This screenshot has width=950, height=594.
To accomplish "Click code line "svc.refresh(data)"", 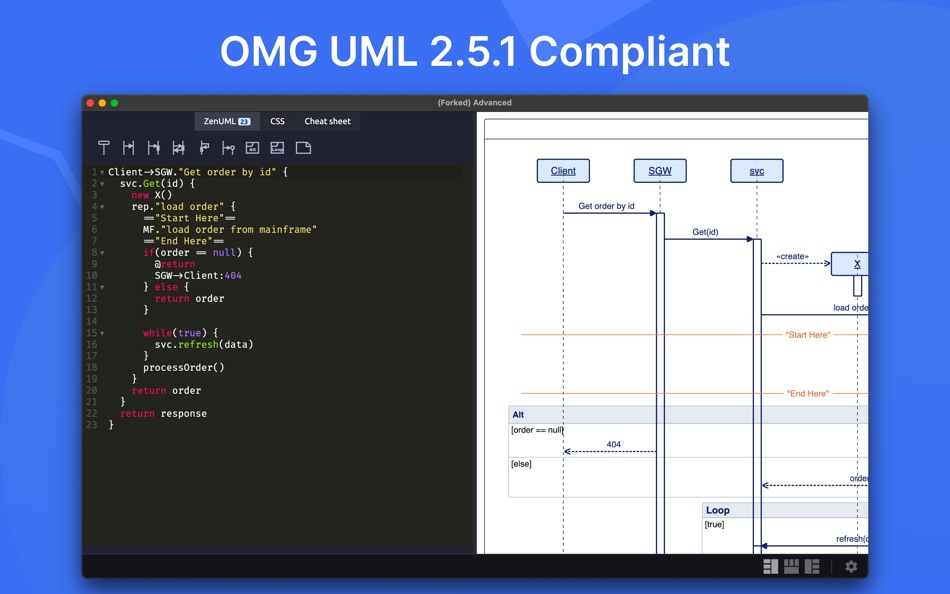I will 204,345.
